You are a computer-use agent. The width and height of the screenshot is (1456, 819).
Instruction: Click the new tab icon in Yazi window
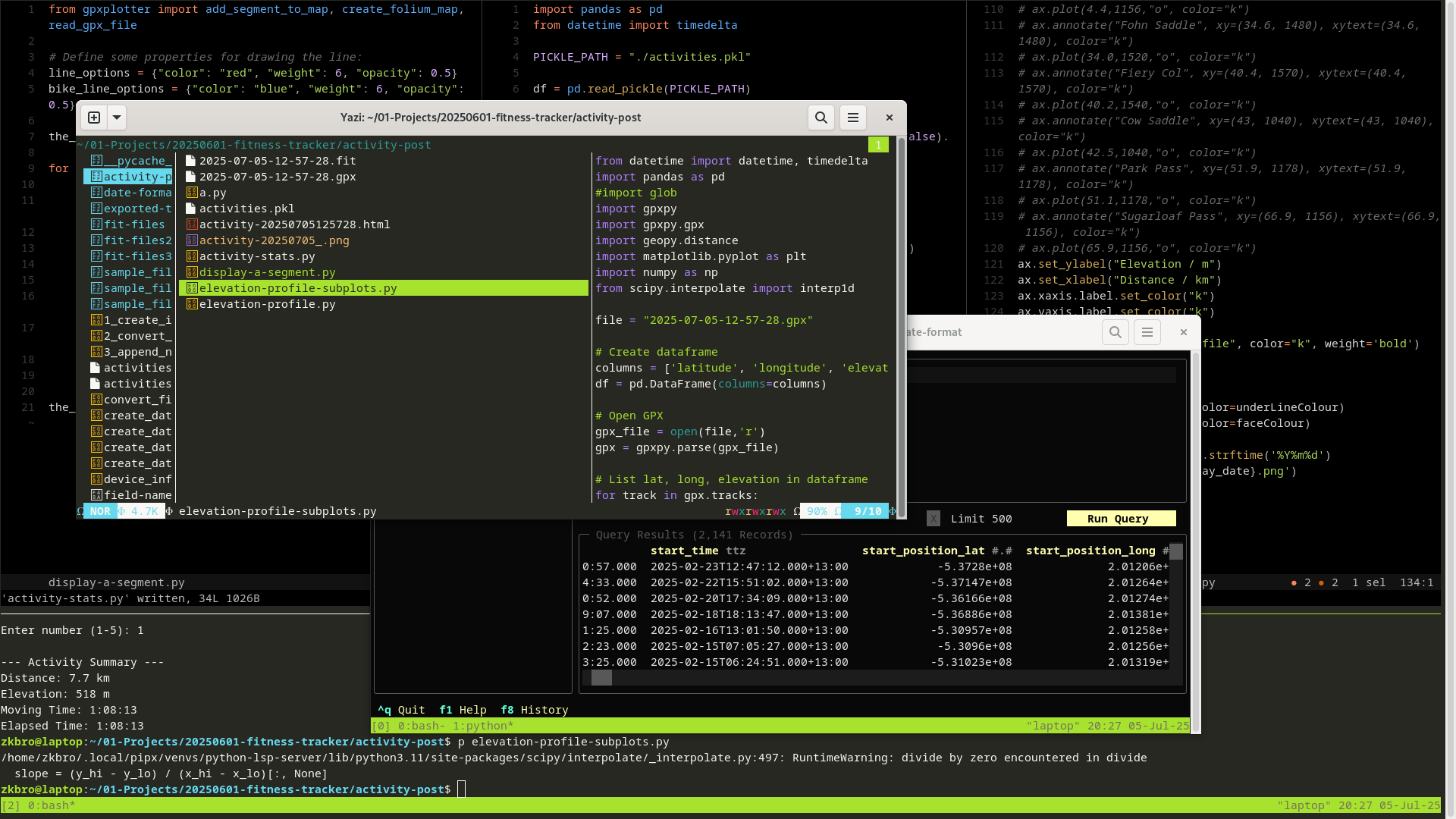point(94,118)
